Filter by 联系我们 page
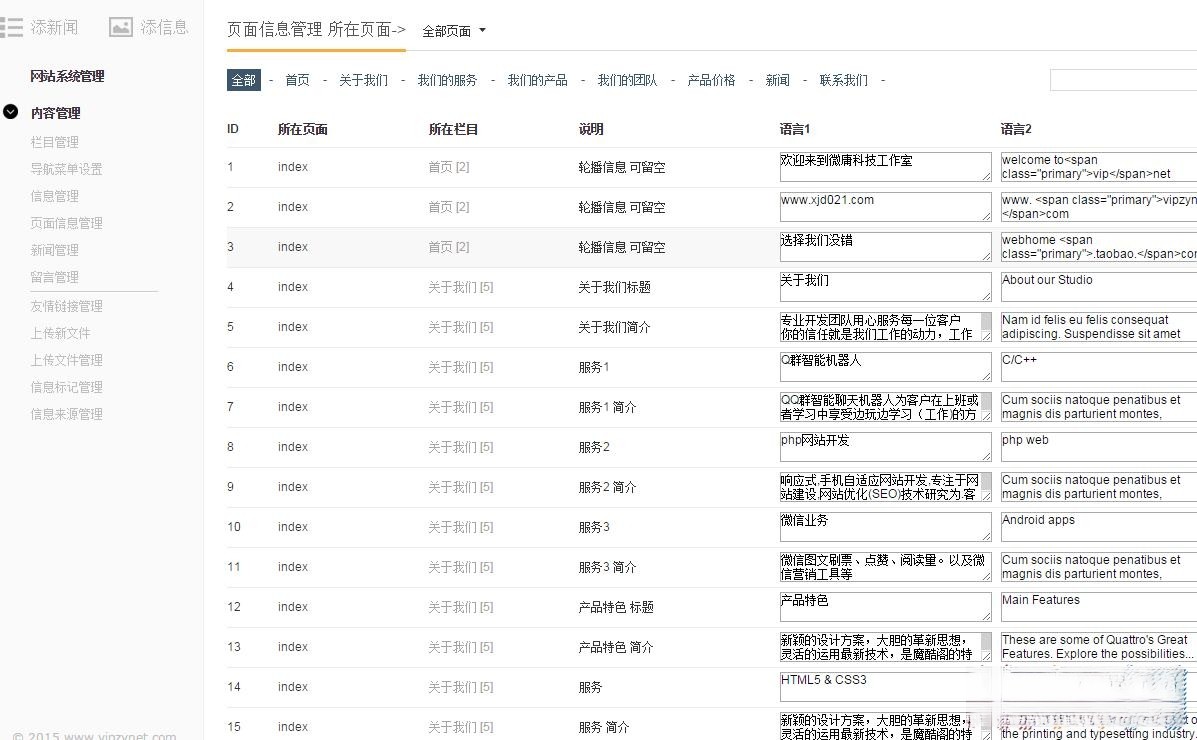Image resolution: width=1197 pixels, height=740 pixels. pos(843,80)
